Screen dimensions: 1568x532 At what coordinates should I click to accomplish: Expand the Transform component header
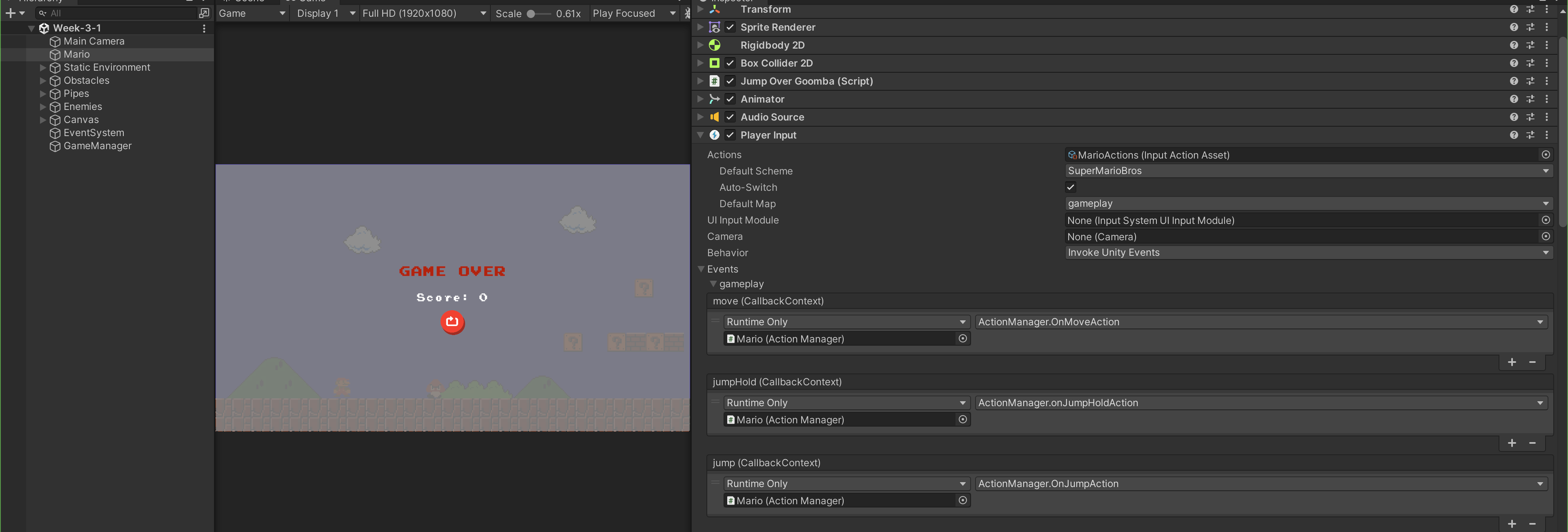pyautogui.click(x=700, y=9)
